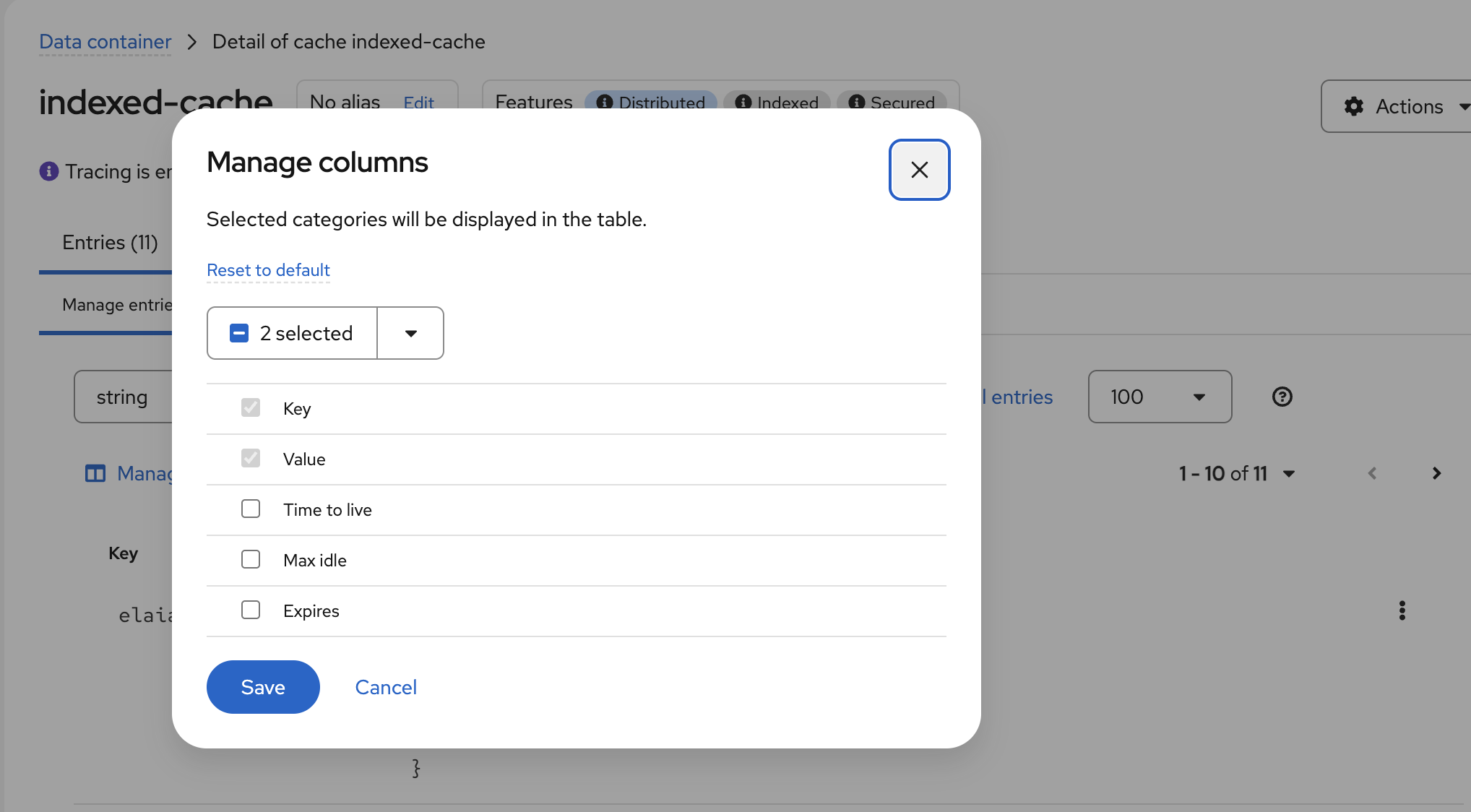Expand the bulk select dropdown arrow
1471x812 pixels.
pyautogui.click(x=410, y=333)
